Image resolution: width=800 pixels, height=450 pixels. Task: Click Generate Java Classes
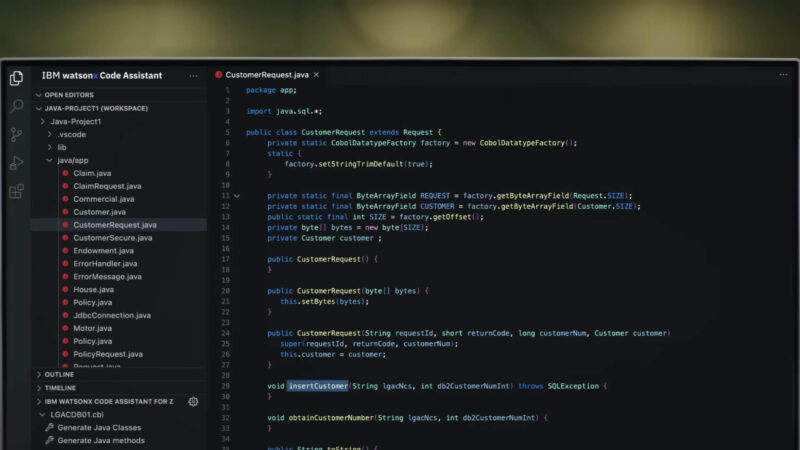[99, 427]
